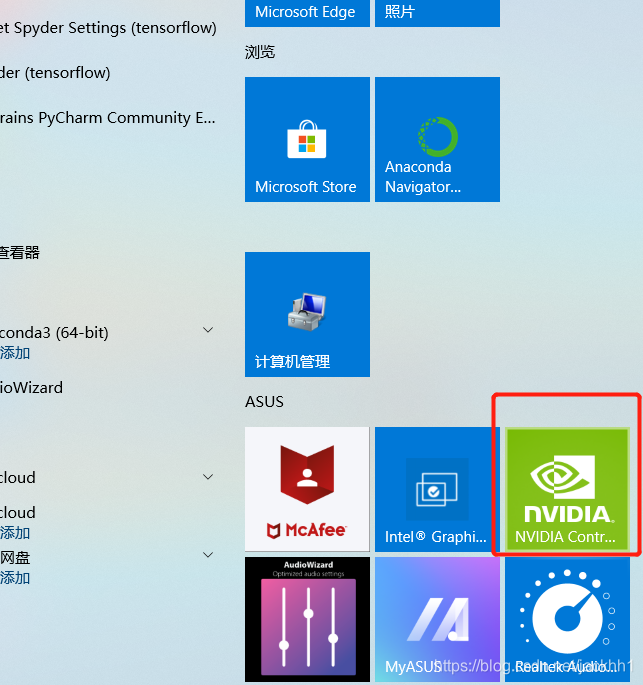Expand the first cloud folder chevron
The width and height of the screenshot is (643, 685).
click(x=208, y=477)
